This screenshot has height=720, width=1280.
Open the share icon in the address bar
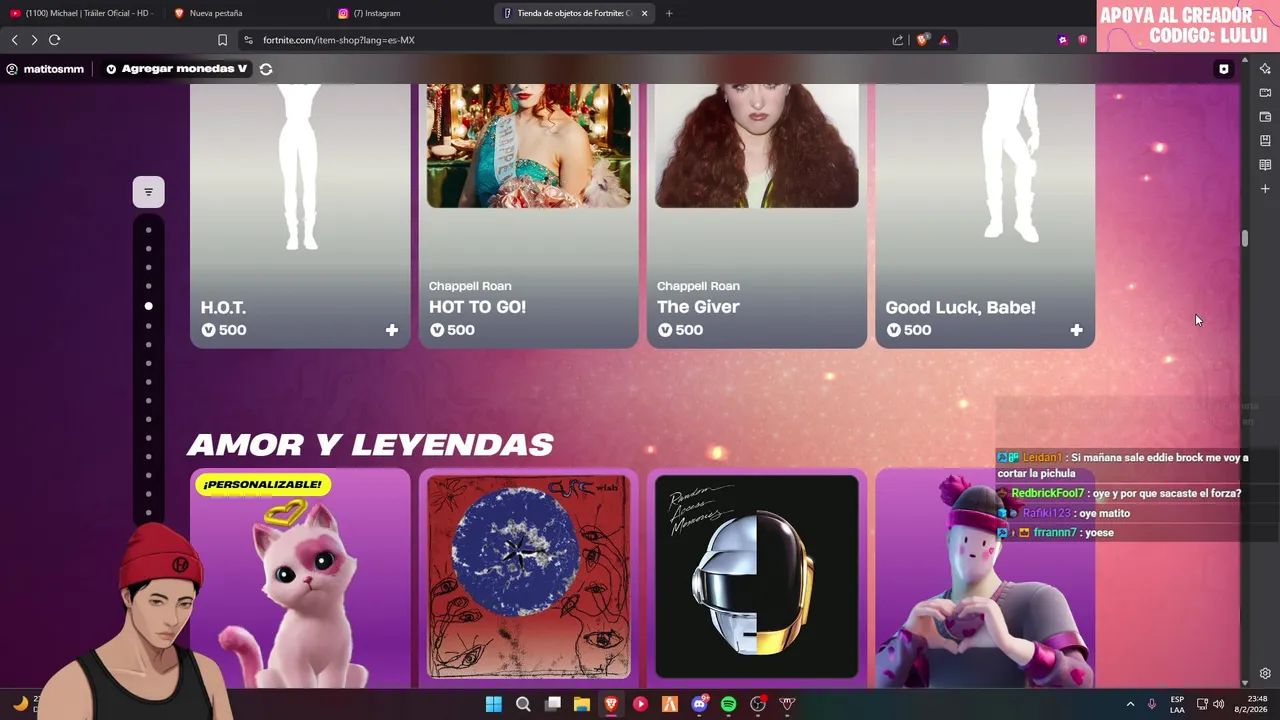coord(897,40)
